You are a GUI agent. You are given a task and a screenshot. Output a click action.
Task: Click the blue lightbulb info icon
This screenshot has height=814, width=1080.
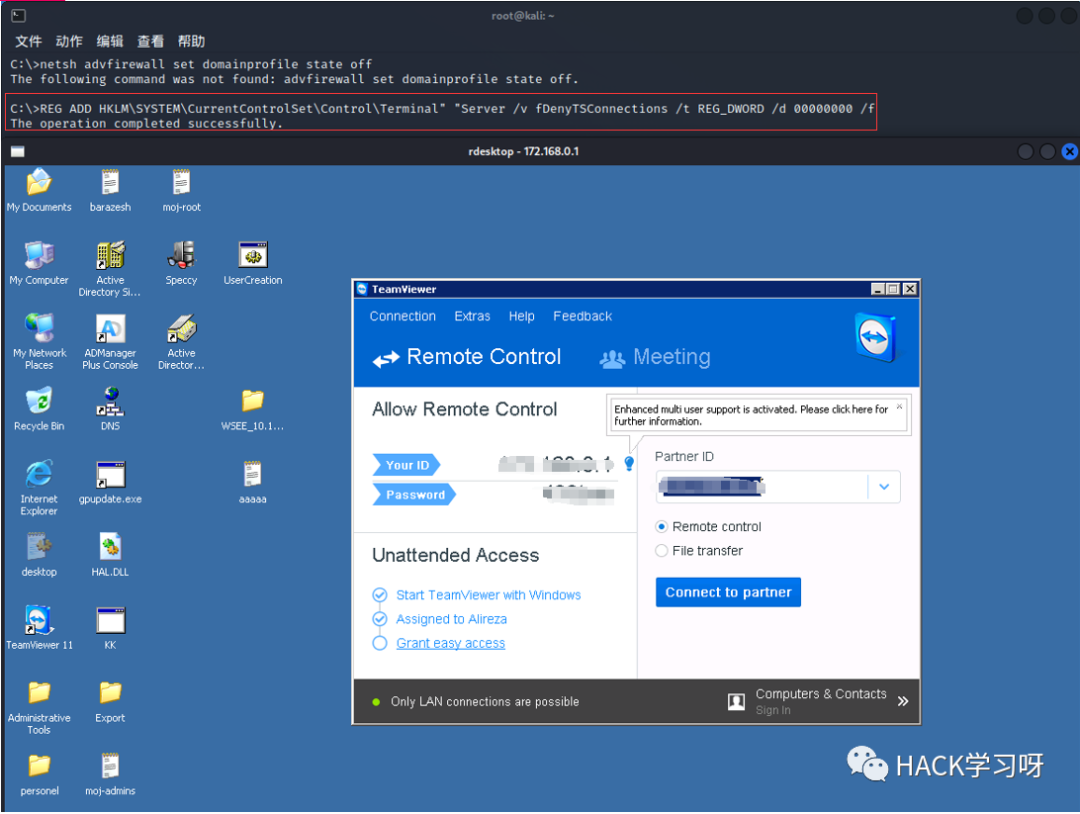point(629,463)
